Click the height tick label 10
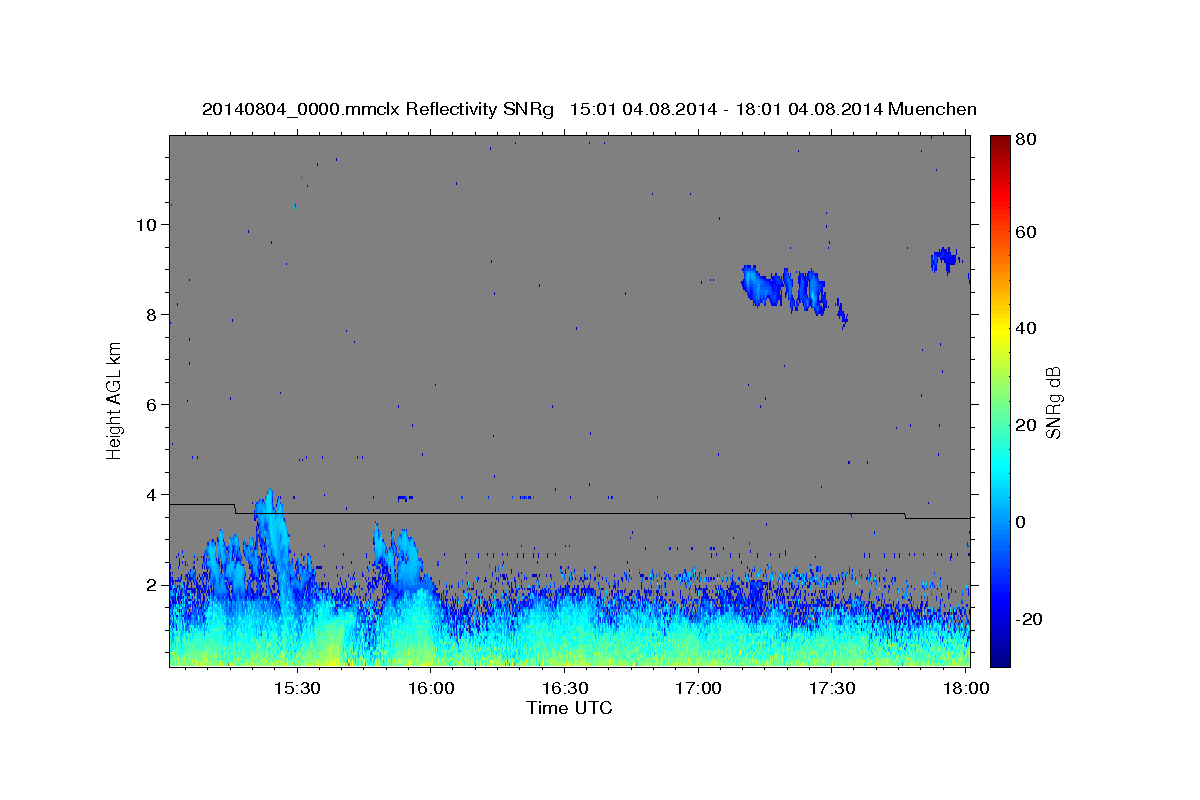The height and width of the screenshot is (800, 1200). coord(146,224)
